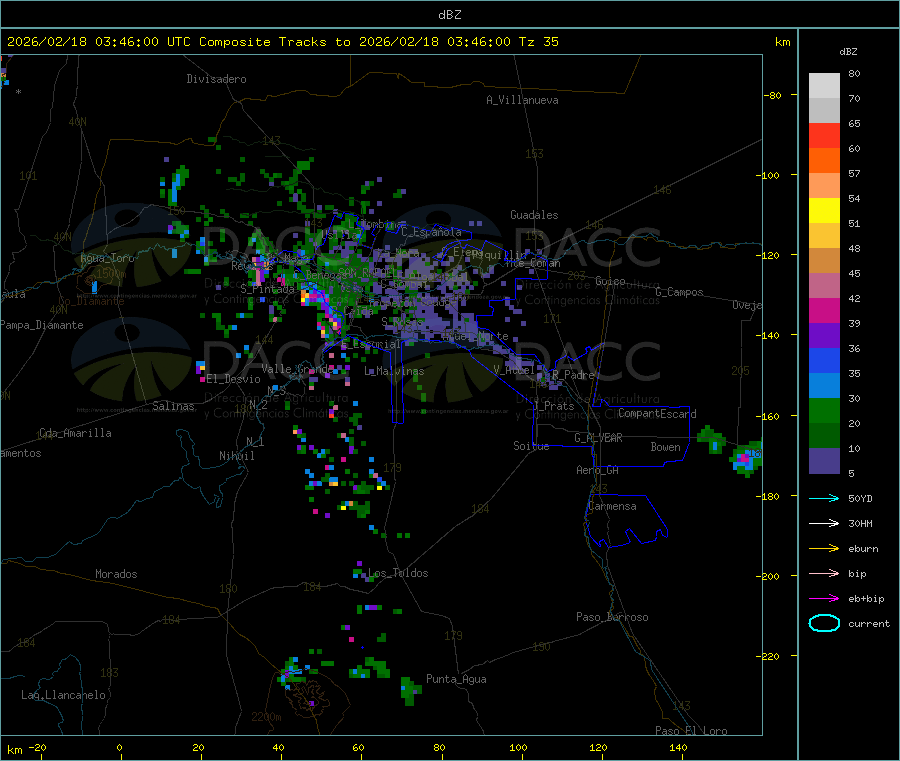Viewport: 900px width, 761px height.
Task: Pick the yellow 51-54 dBZ color swatch
Action: coord(824,211)
